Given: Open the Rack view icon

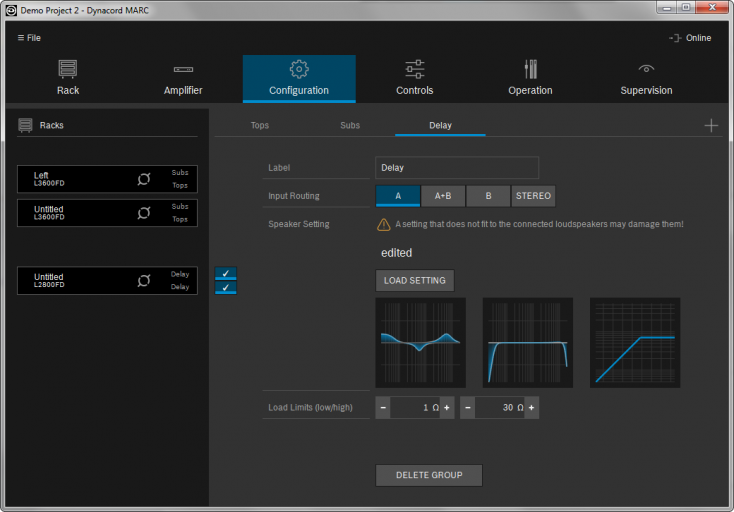Looking at the screenshot, I should 68,69.
